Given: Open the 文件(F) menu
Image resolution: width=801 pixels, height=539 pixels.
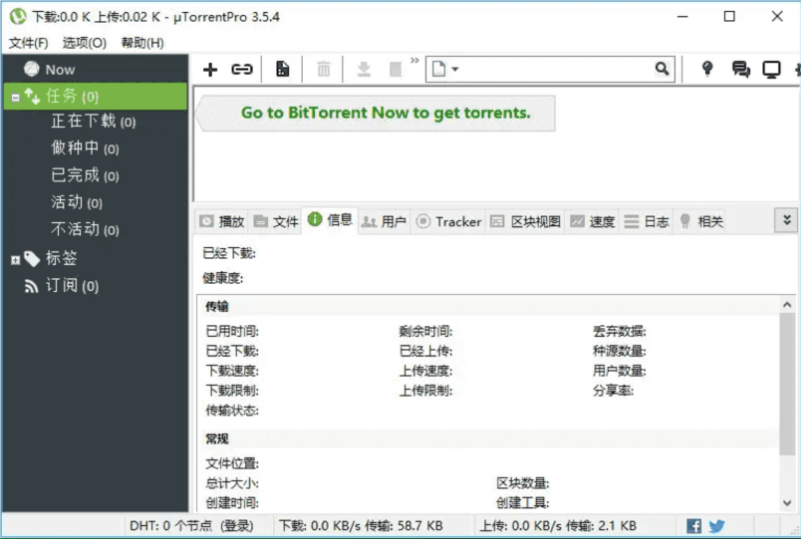Looking at the screenshot, I should 29,43.
